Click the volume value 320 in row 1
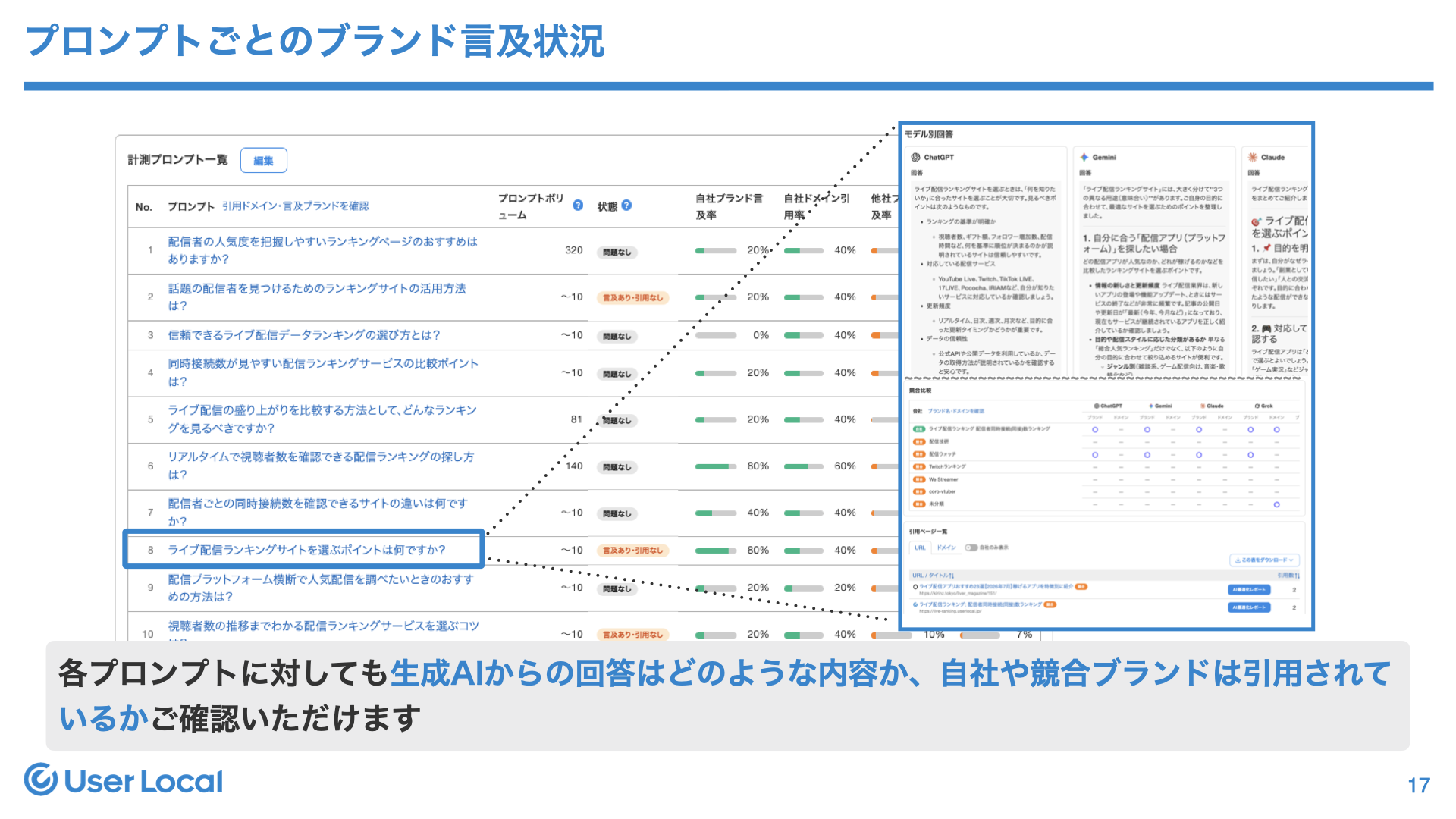The height and width of the screenshot is (819, 1456). [x=574, y=250]
